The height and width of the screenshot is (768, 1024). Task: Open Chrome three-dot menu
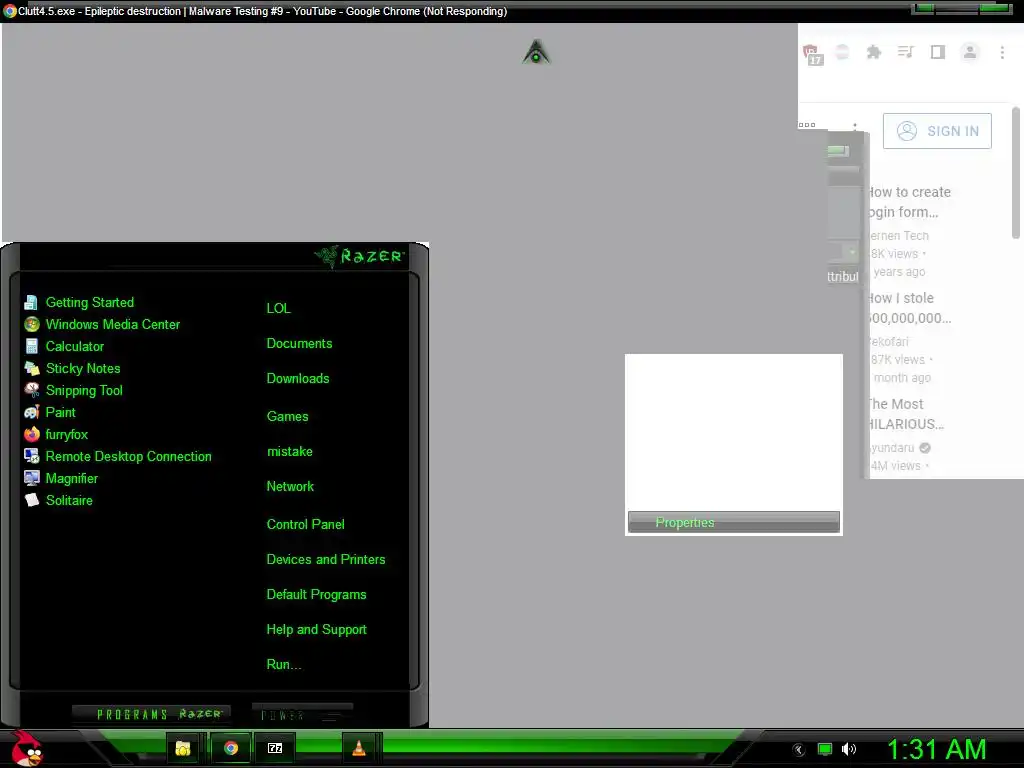click(1002, 52)
